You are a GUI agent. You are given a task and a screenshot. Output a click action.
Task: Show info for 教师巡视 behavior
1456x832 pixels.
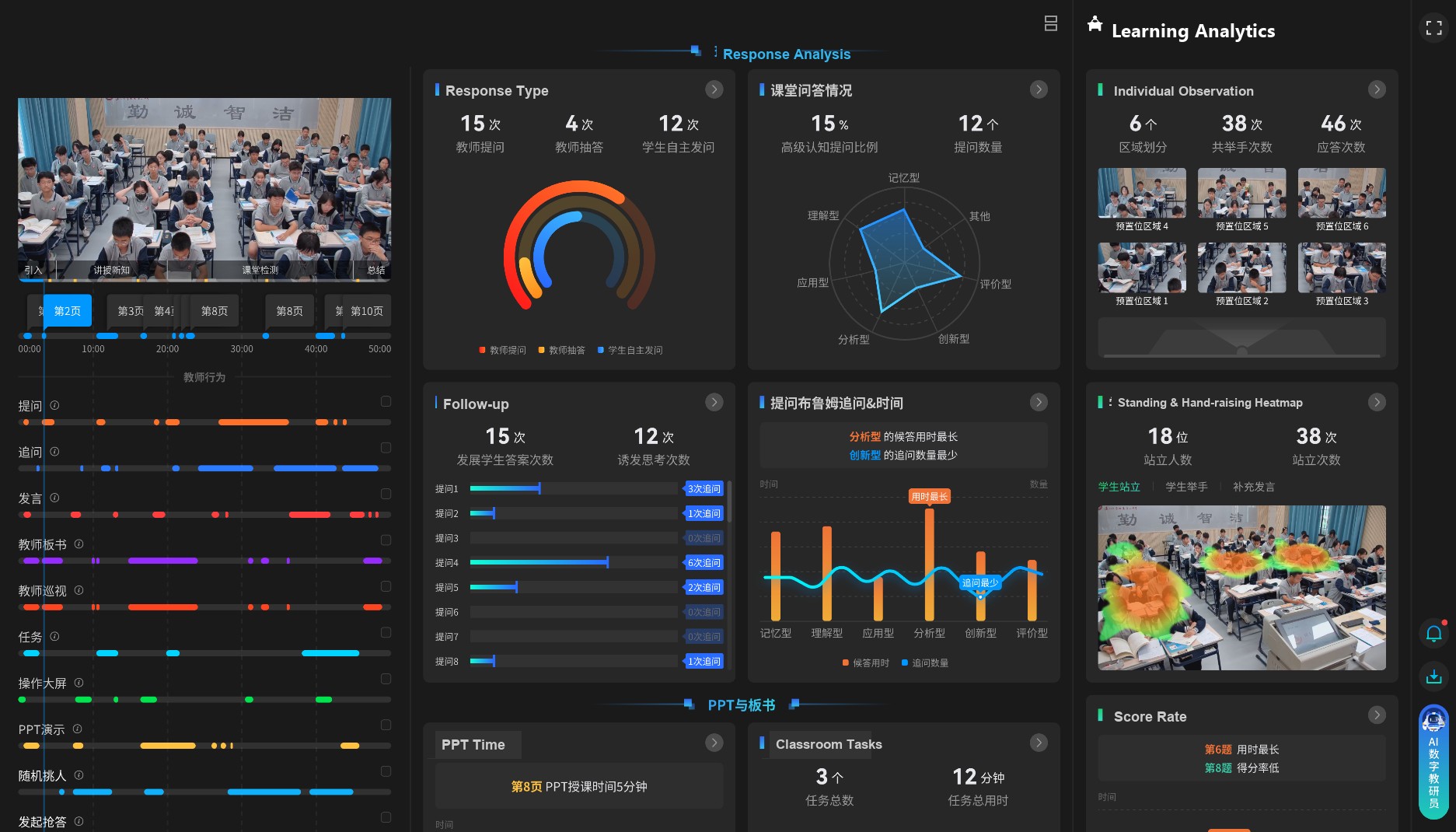point(79,590)
